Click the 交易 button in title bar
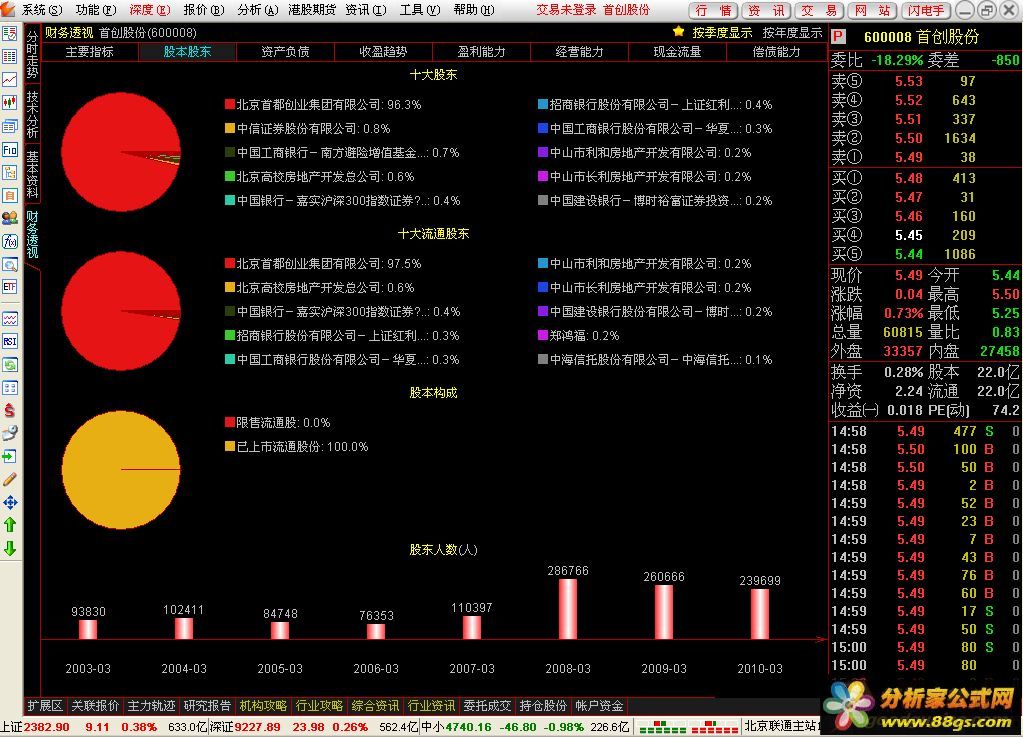This screenshot has width=1023, height=737. [819, 10]
